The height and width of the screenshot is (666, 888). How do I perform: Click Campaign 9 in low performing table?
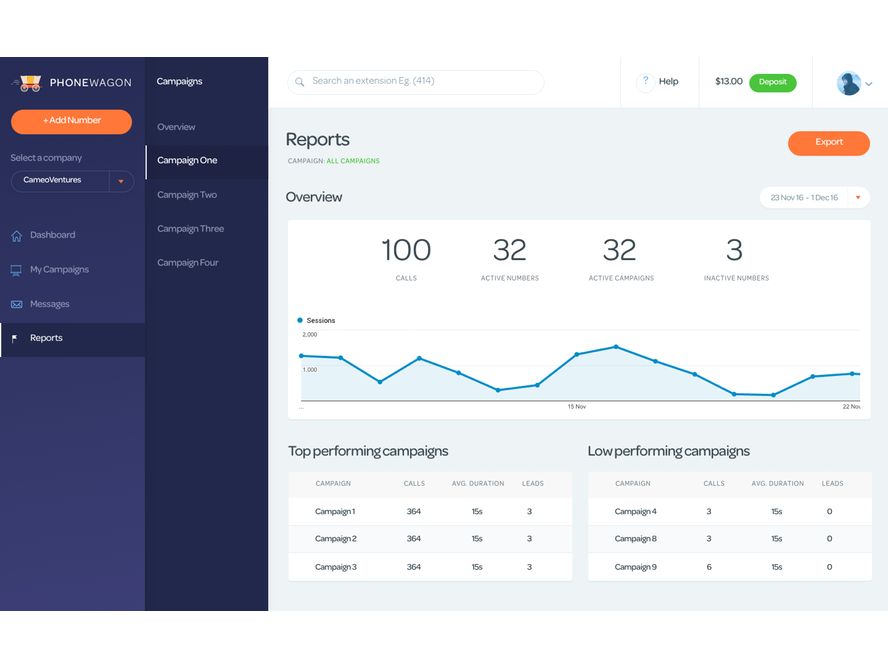pos(635,567)
